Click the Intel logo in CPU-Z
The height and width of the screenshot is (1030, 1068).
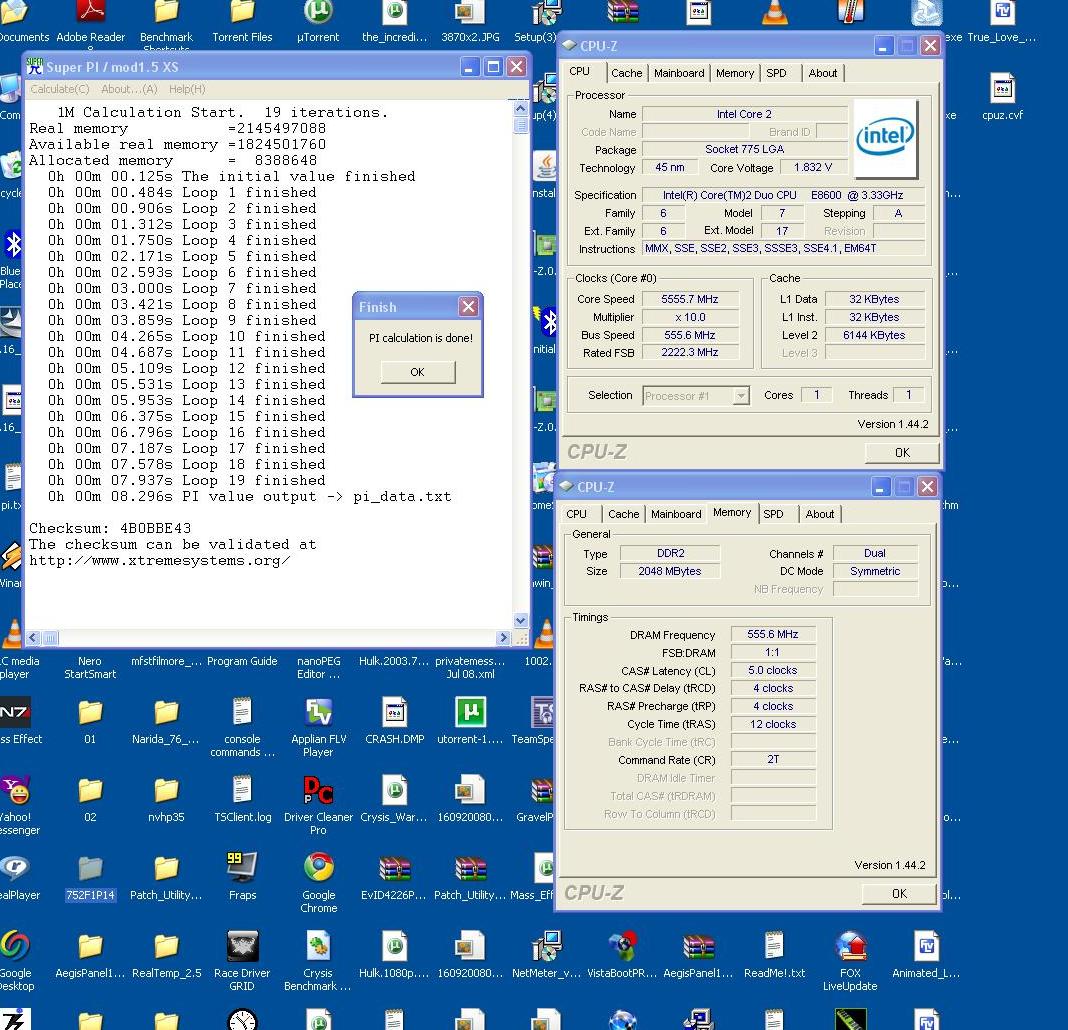click(x=885, y=139)
